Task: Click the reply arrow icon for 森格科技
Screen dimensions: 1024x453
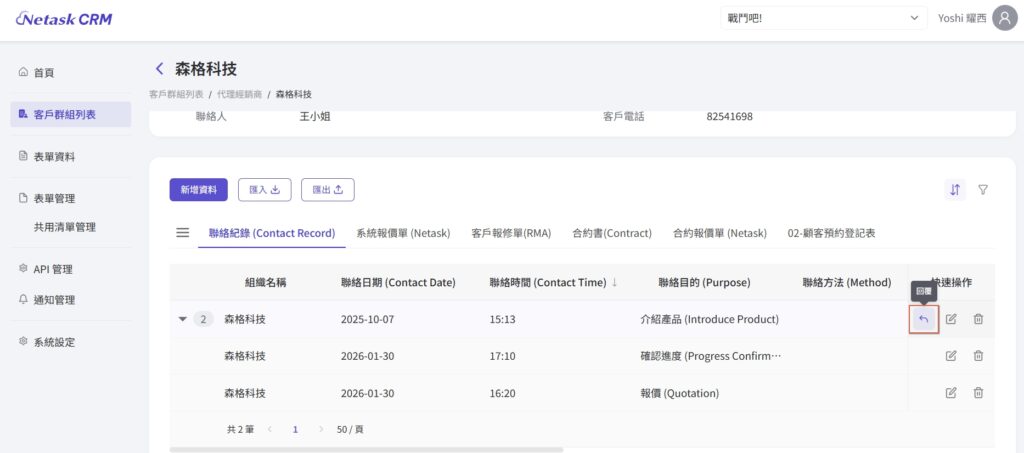Action: pyautogui.click(x=924, y=319)
